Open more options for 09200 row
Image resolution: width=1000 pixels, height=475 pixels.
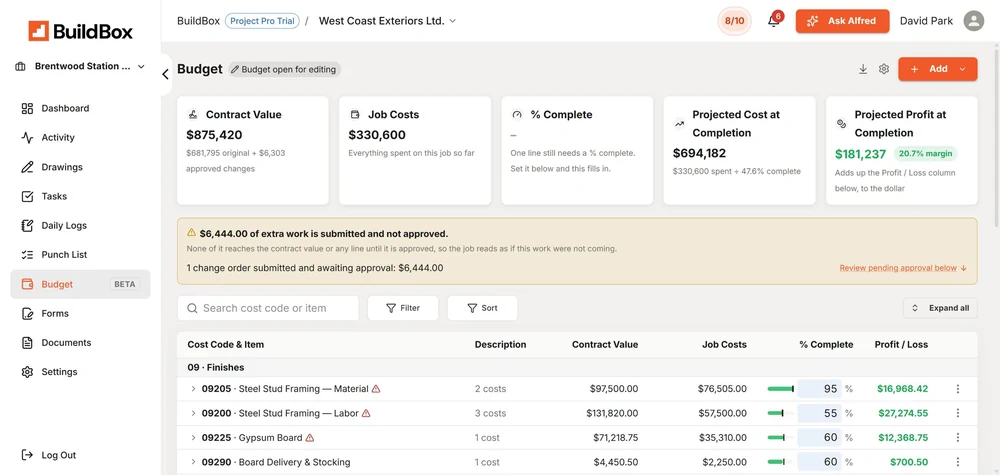958,413
